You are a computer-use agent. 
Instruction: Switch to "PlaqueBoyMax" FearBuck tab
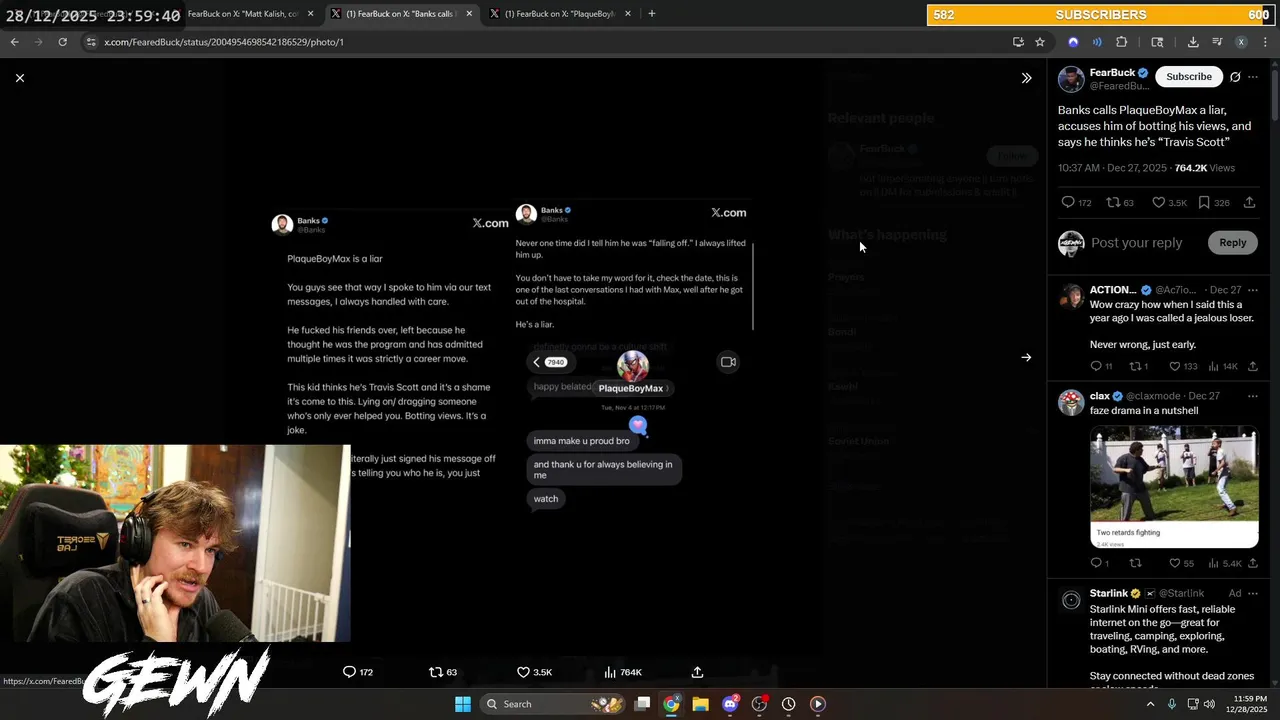point(558,14)
